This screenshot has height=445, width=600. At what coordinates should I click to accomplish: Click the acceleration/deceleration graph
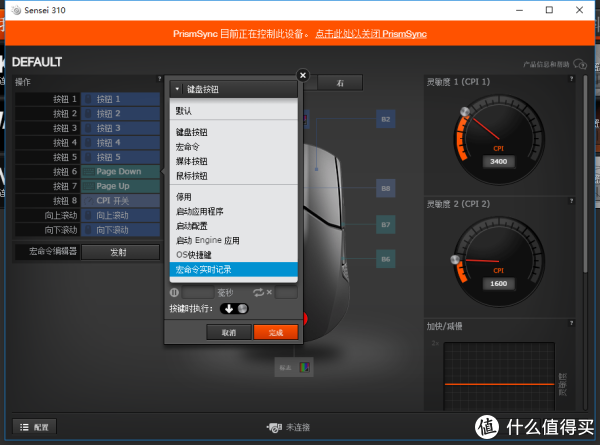499,377
